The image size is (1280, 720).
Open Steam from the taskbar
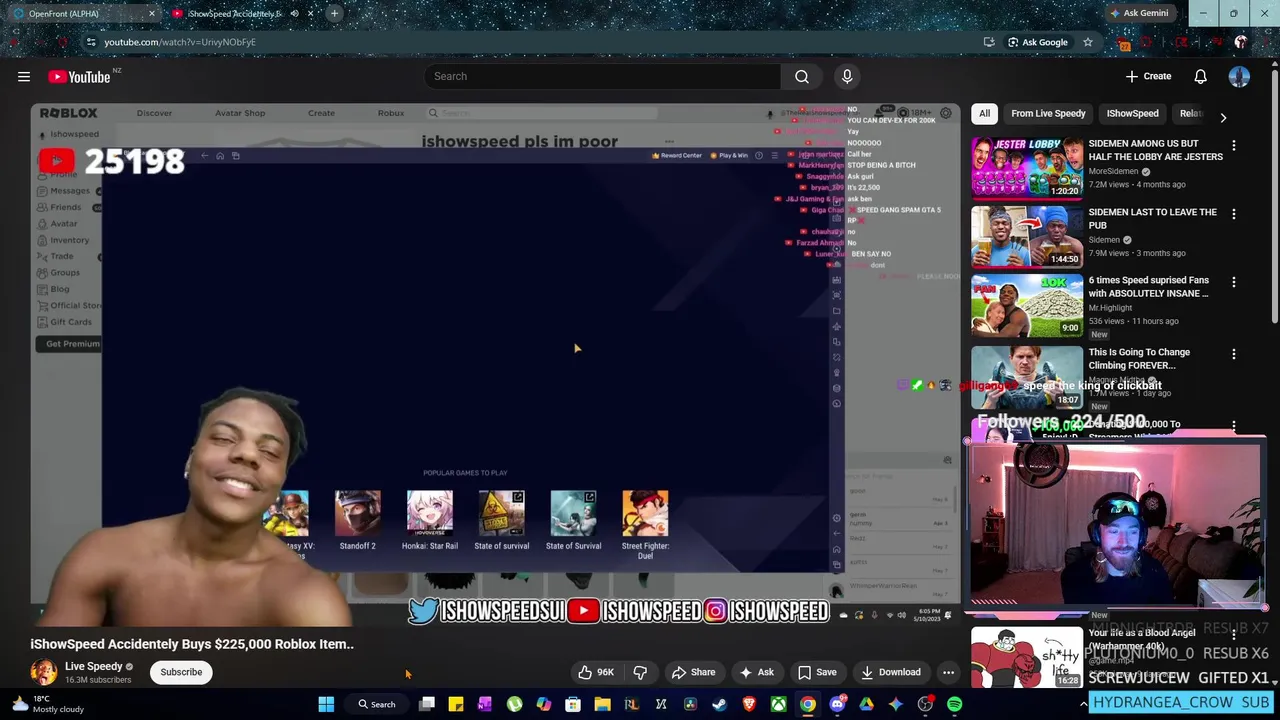(x=719, y=704)
